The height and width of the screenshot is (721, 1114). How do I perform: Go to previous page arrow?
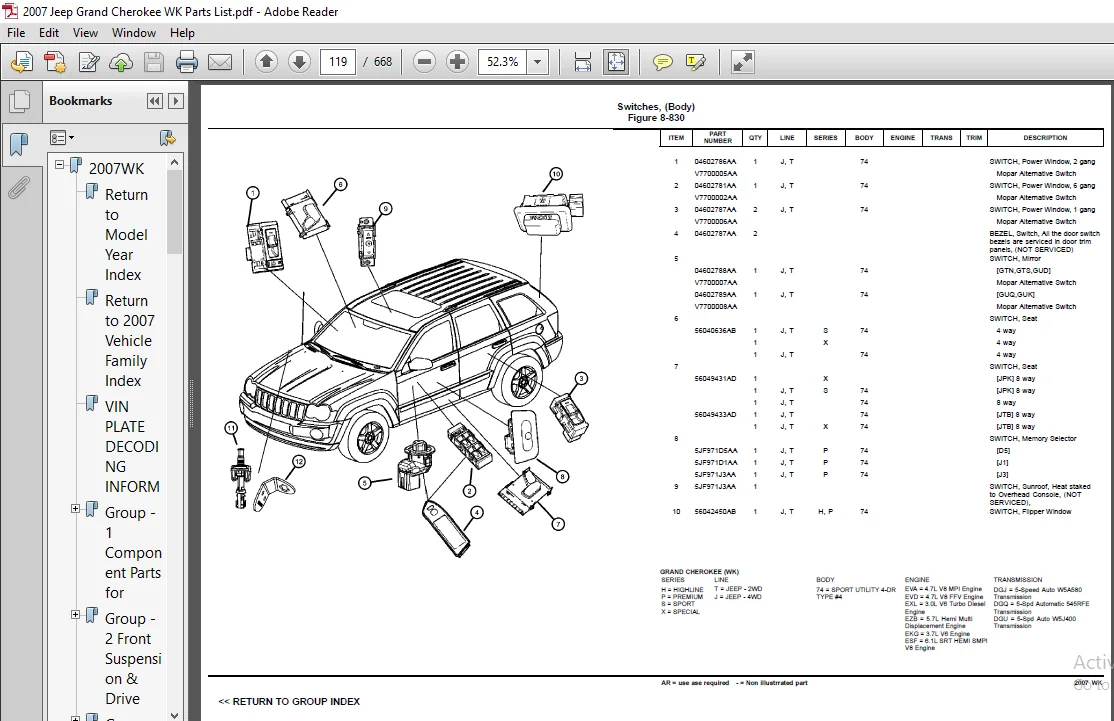[266, 62]
